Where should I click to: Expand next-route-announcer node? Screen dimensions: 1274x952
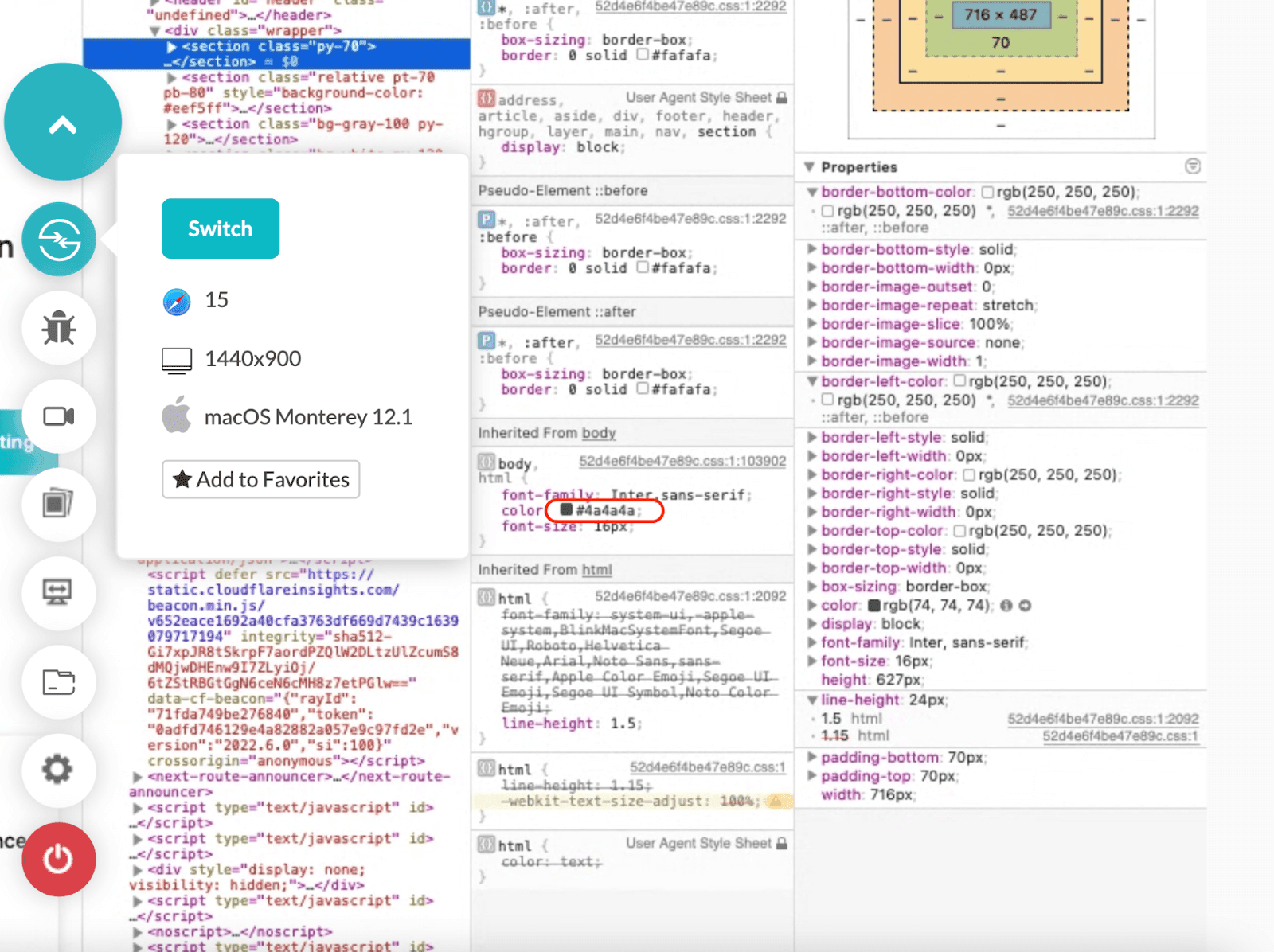(x=138, y=777)
